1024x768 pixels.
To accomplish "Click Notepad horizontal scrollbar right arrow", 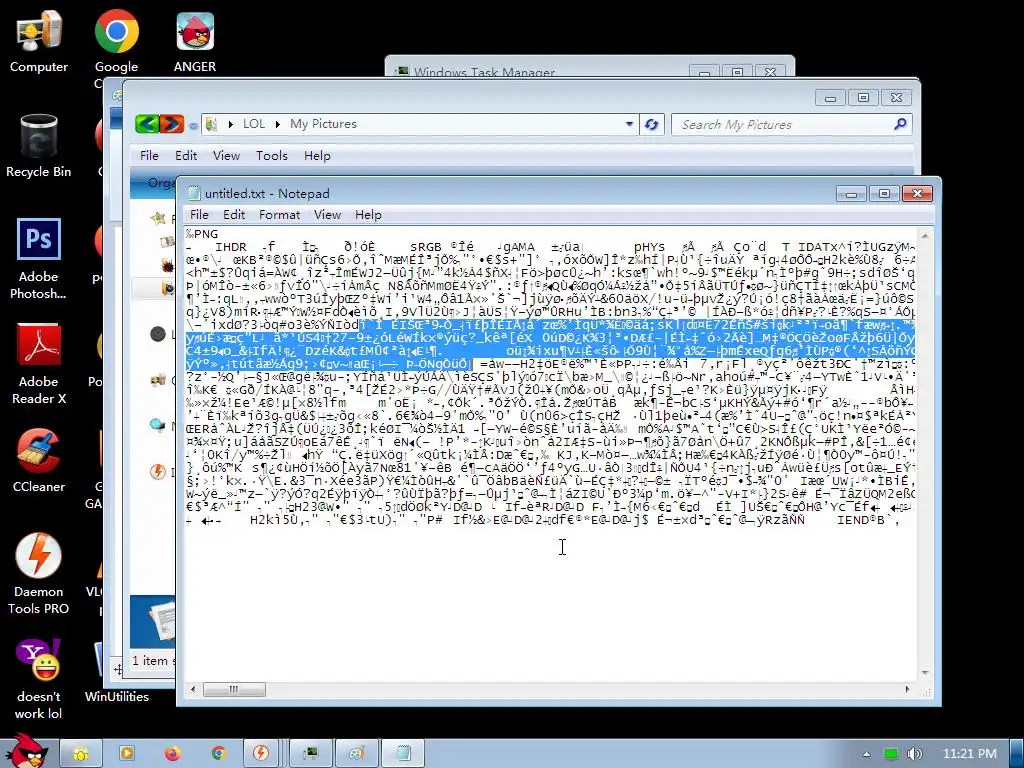I will [907, 690].
